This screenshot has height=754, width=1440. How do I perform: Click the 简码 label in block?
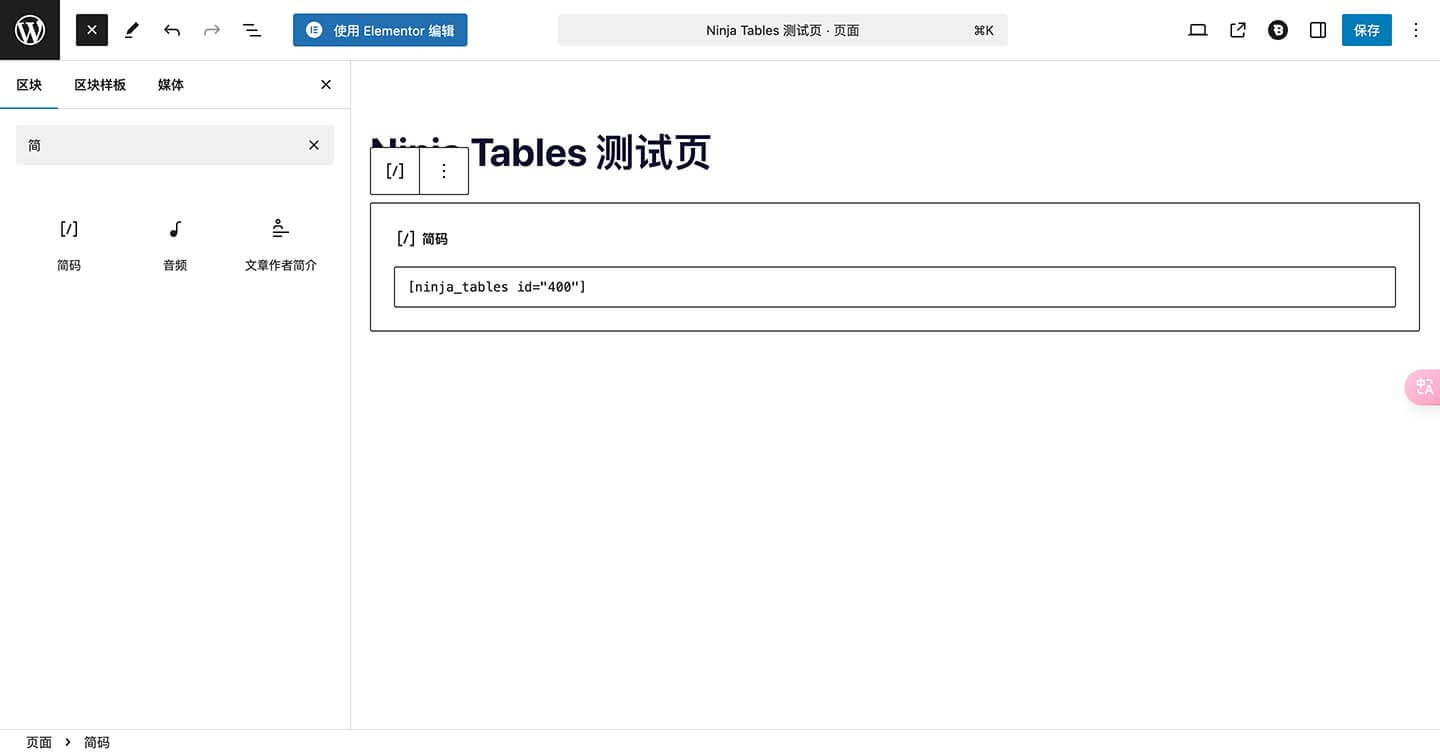pyautogui.click(x=435, y=239)
